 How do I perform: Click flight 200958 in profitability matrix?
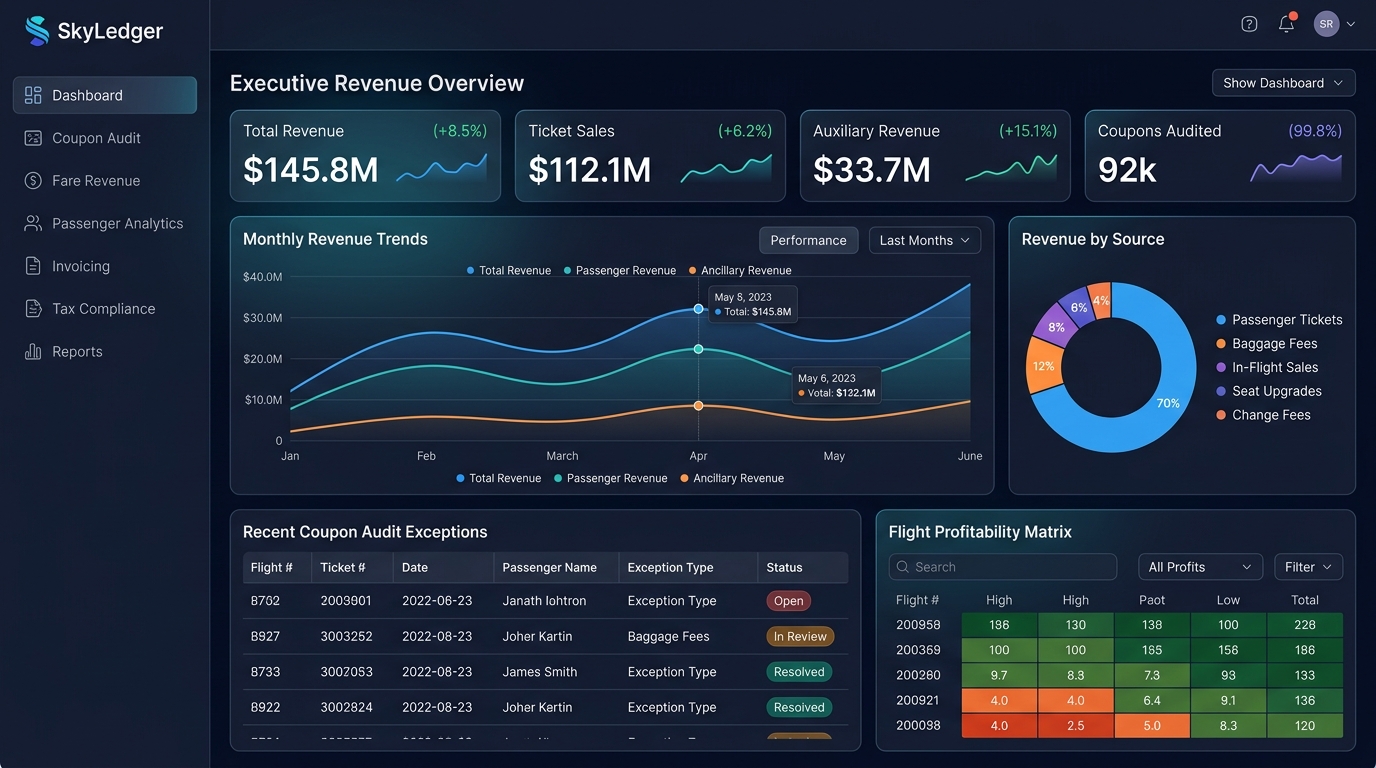pyautogui.click(x=918, y=625)
